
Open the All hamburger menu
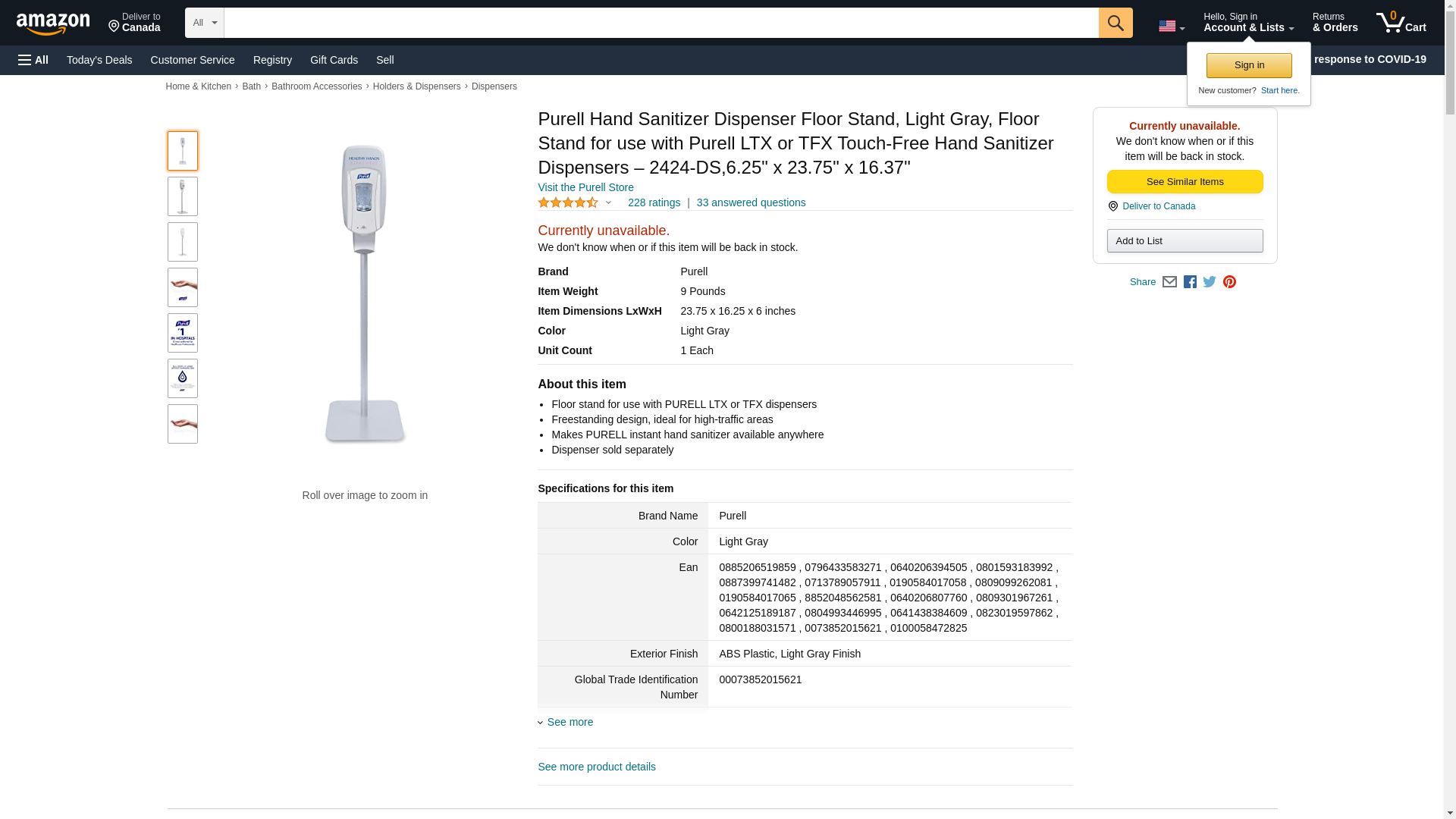pos(33,60)
